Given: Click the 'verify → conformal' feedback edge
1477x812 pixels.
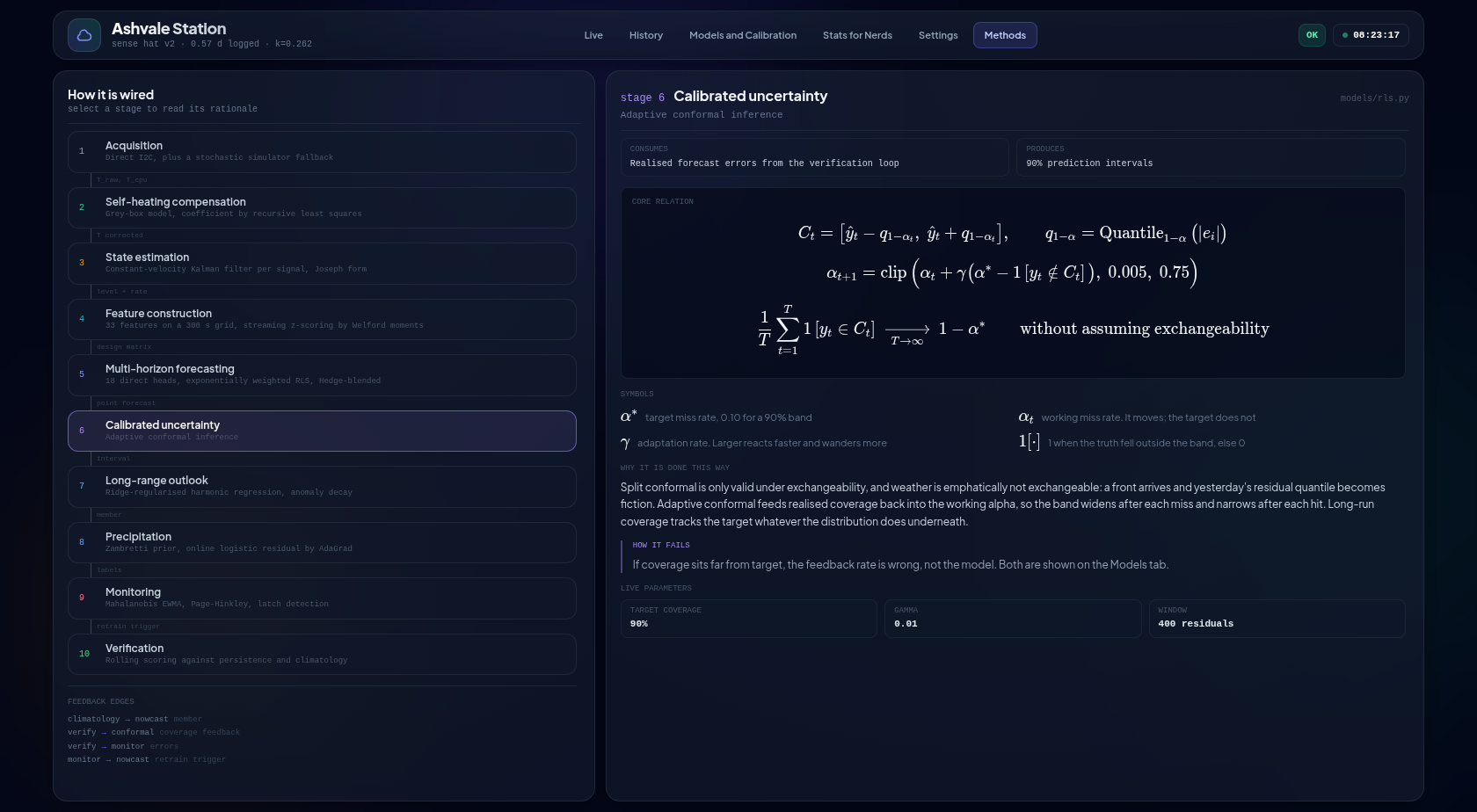Looking at the screenshot, I should [154, 732].
